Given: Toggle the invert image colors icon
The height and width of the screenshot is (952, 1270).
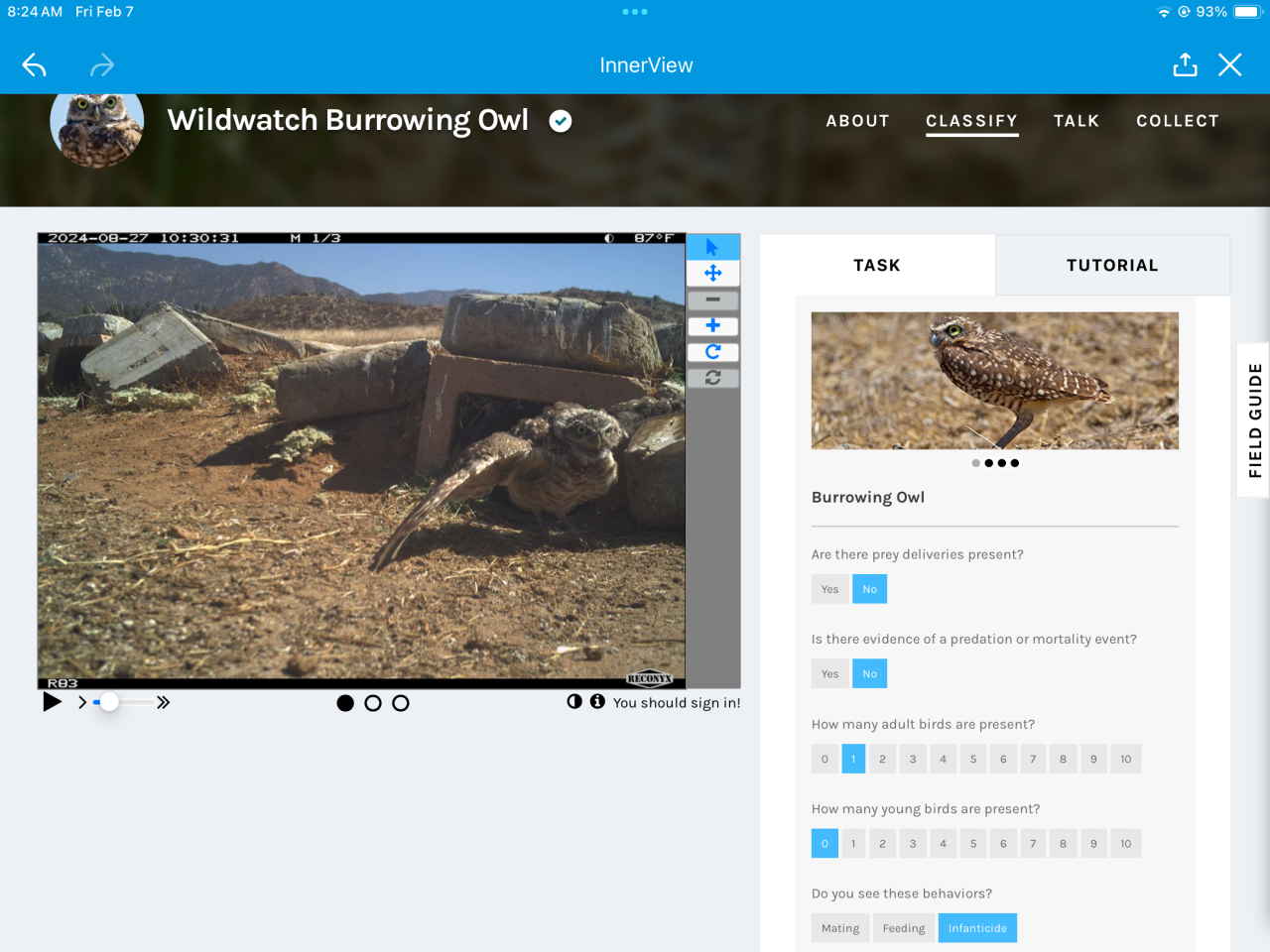Looking at the screenshot, I should pos(574,701).
